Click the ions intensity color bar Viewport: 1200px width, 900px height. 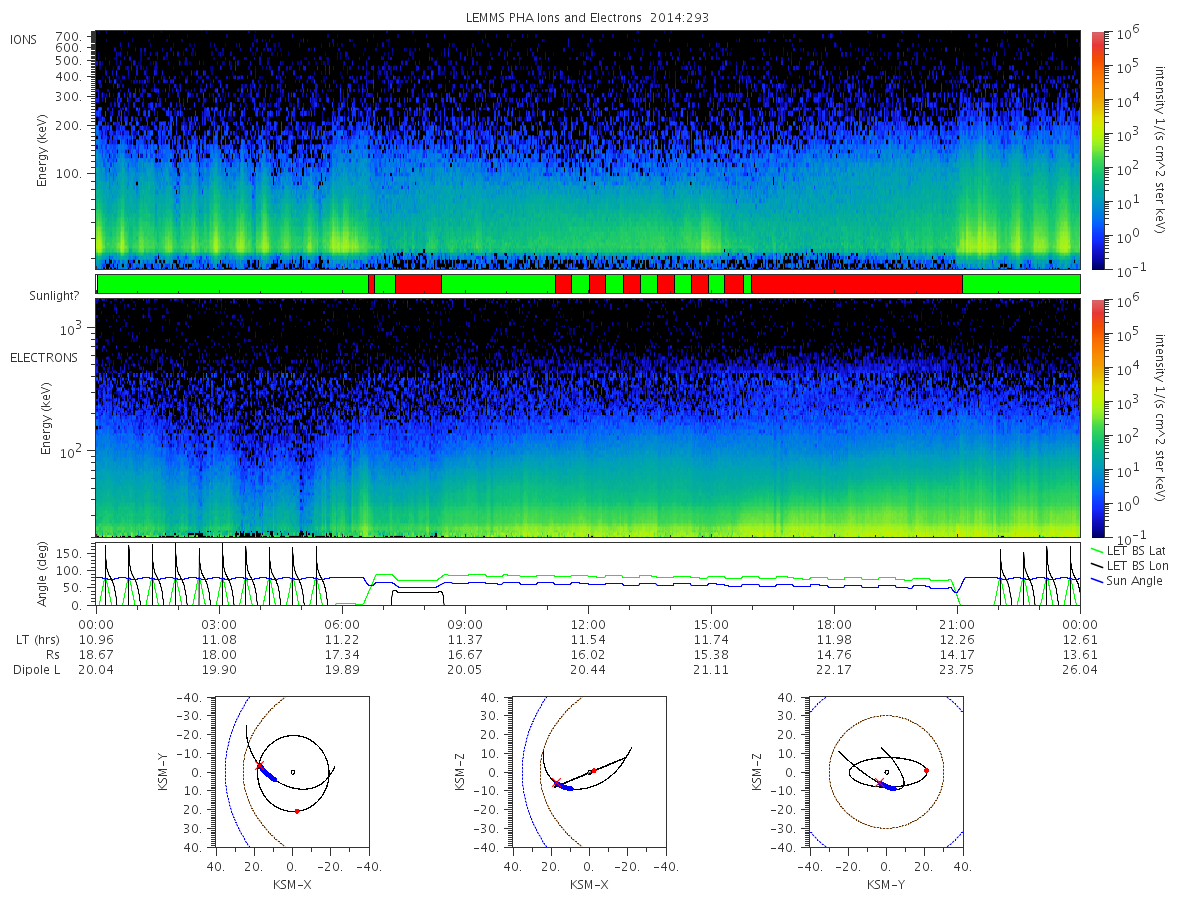point(1097,150)
